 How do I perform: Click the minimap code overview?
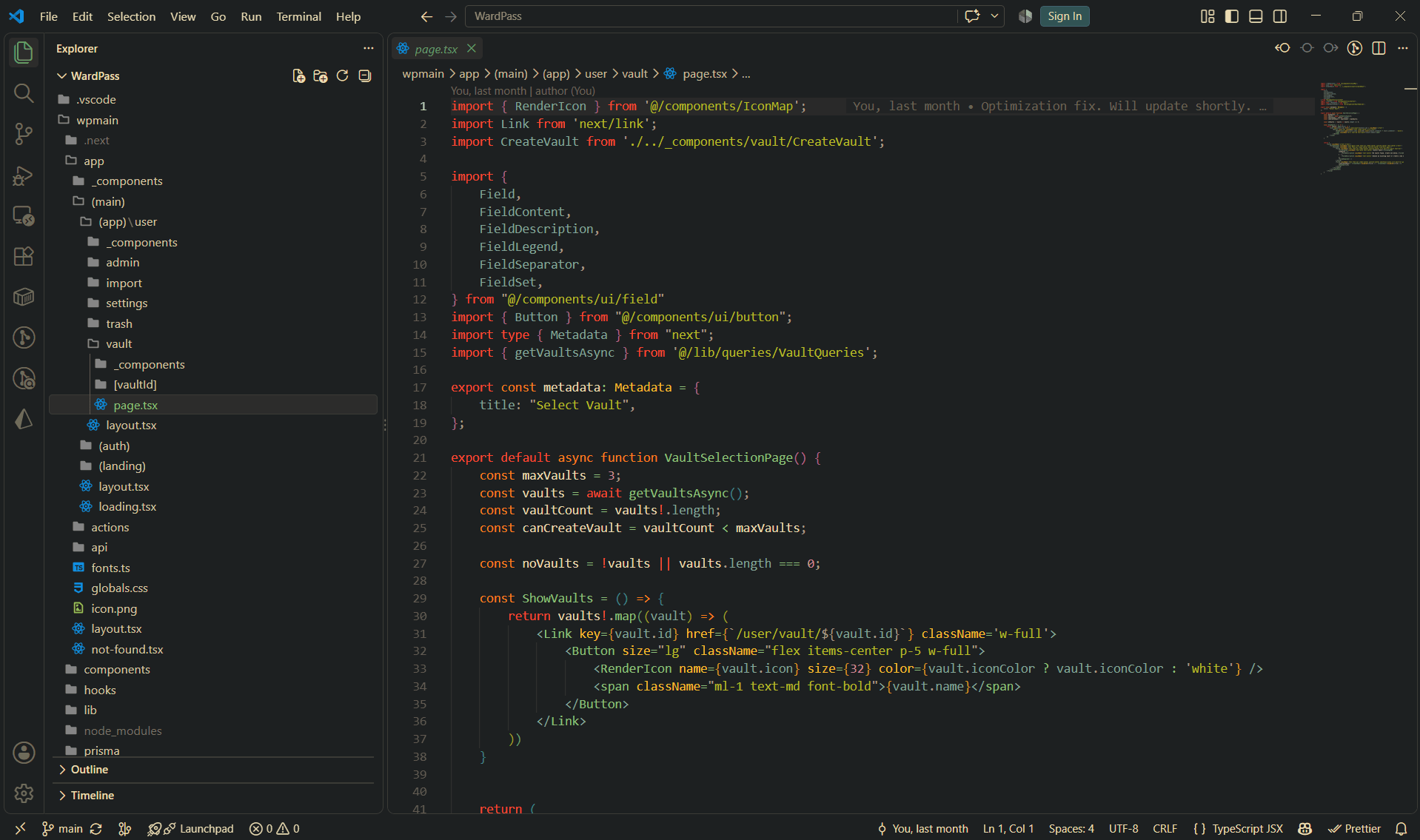coord(1362,130)
